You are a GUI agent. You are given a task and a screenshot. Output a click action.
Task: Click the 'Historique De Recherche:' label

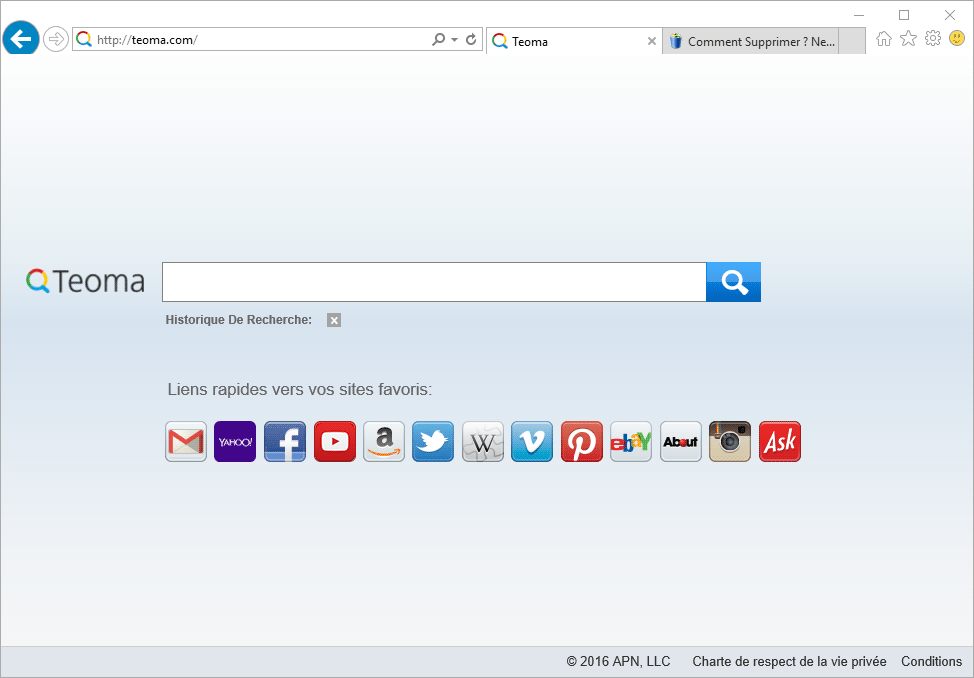239,320
